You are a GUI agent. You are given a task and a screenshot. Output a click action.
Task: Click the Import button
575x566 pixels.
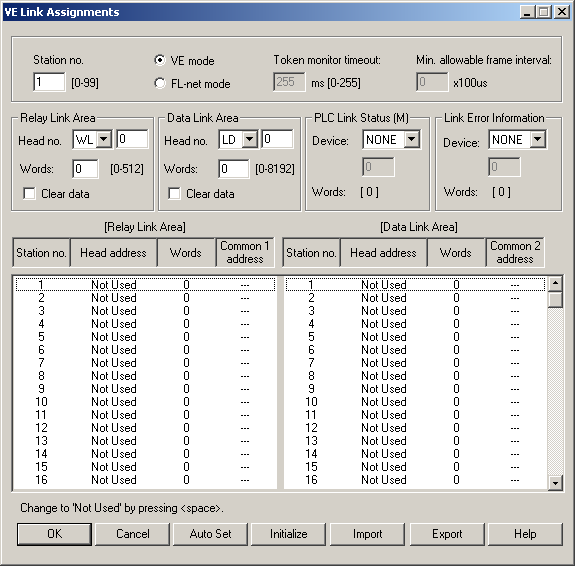(367, 534)
